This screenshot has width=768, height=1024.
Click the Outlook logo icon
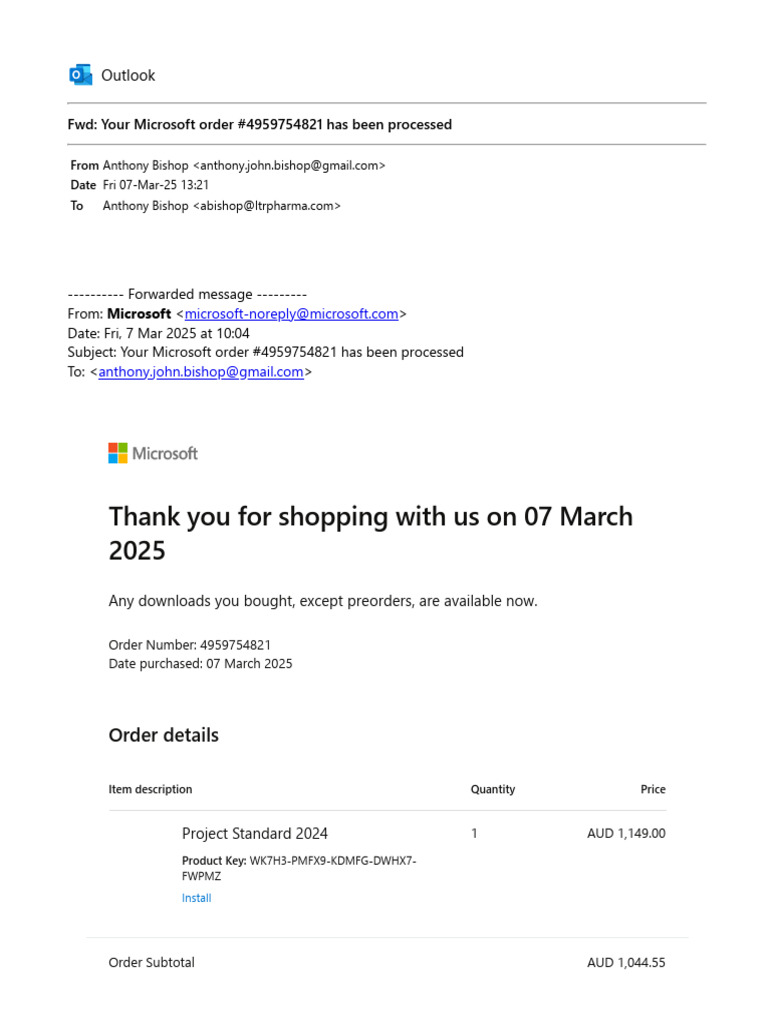[80, 75]
